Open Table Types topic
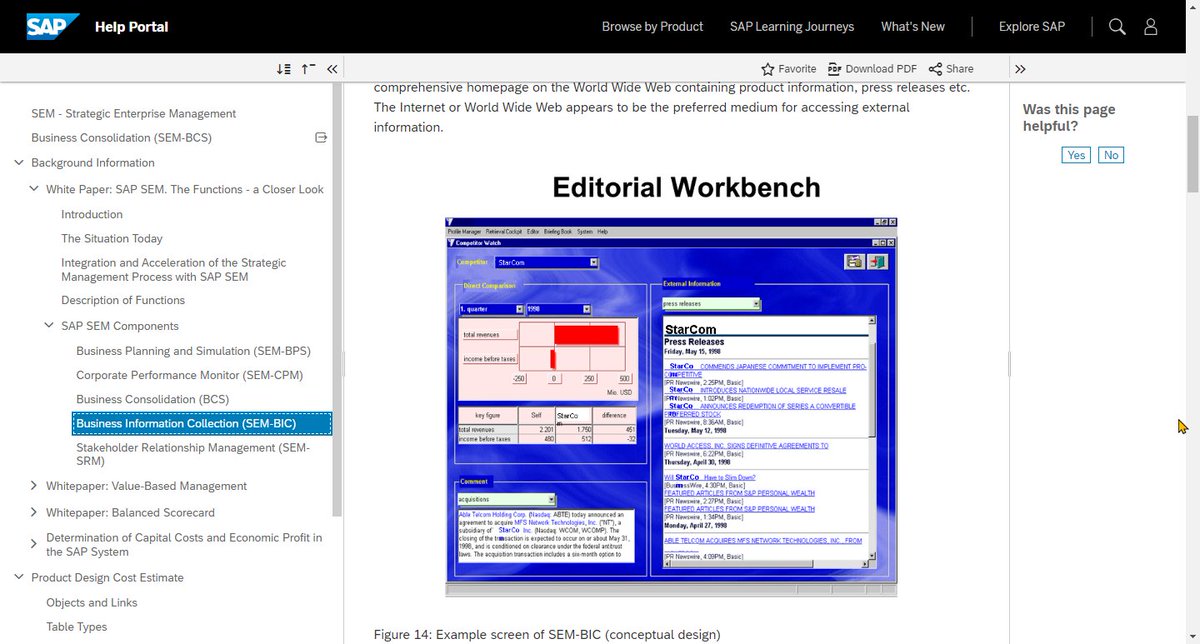Image resolution: width=1200 pixels, height=644 pixels. [x=77, y=627]
